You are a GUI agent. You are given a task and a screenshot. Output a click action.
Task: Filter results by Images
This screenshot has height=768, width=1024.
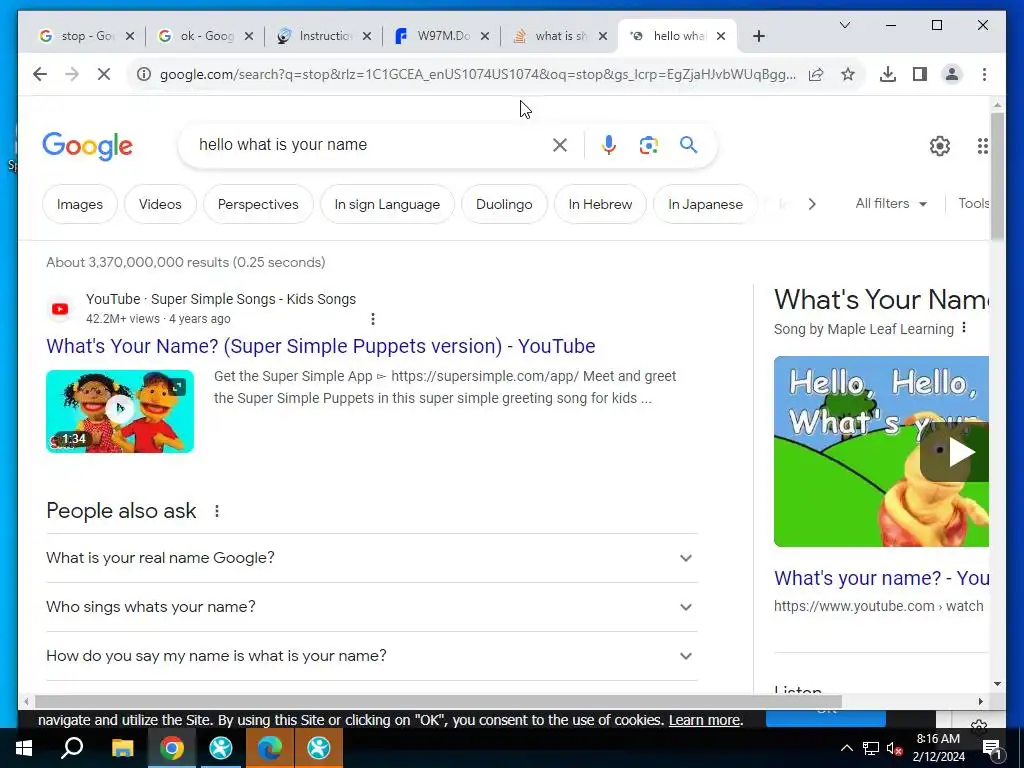(80, 204)
